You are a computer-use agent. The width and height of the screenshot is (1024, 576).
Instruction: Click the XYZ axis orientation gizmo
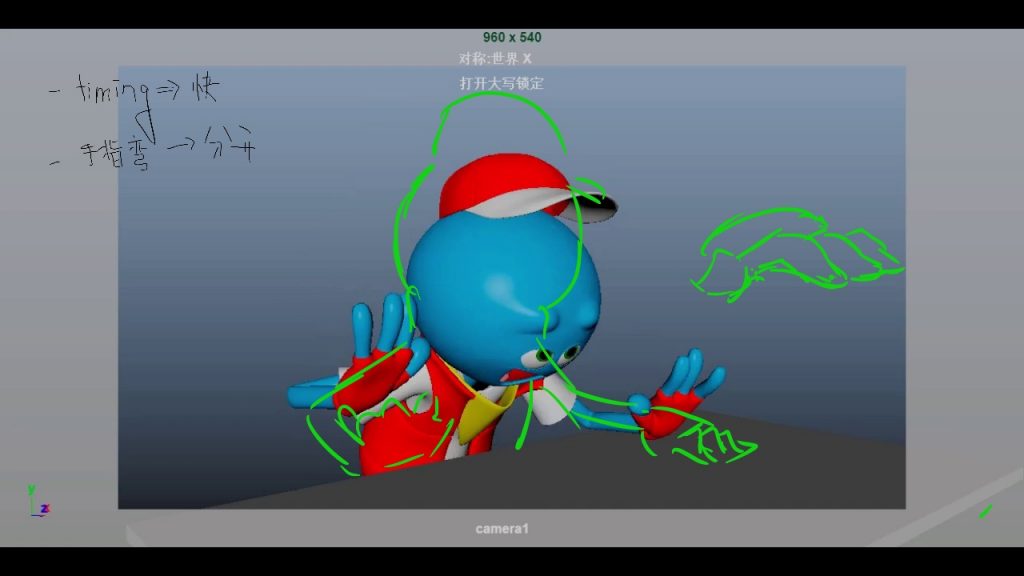coord(38,501)
